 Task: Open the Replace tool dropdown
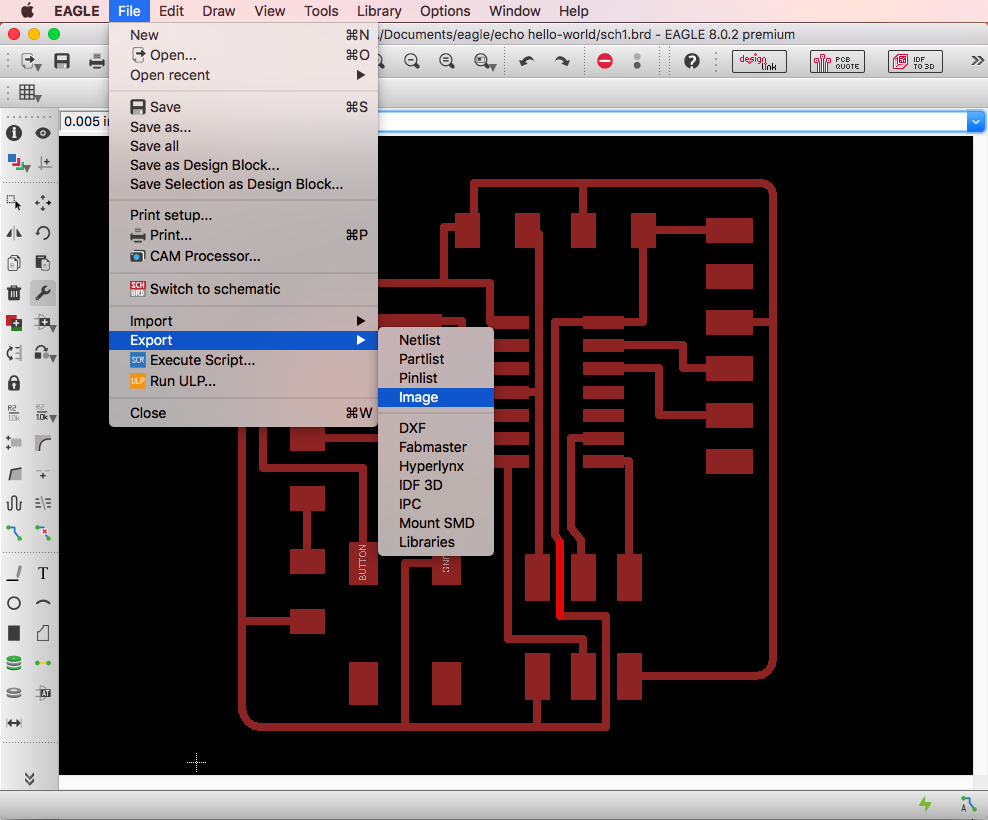[45, 353]
